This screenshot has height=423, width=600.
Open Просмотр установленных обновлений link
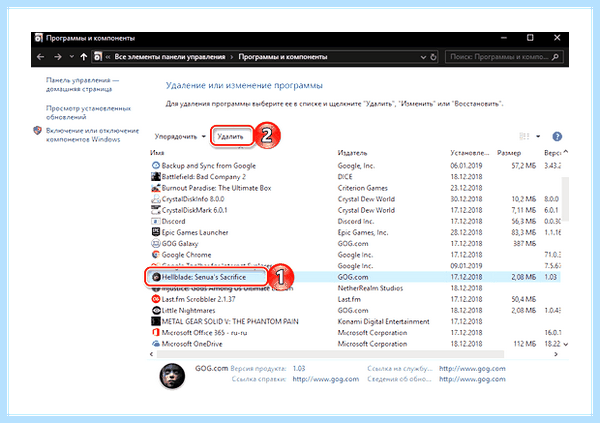click(x=88, y=113)
